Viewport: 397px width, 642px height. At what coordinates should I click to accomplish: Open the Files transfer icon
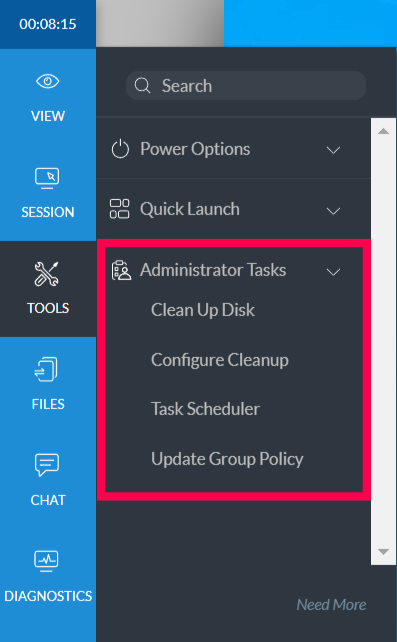click(x=46, y=369)
